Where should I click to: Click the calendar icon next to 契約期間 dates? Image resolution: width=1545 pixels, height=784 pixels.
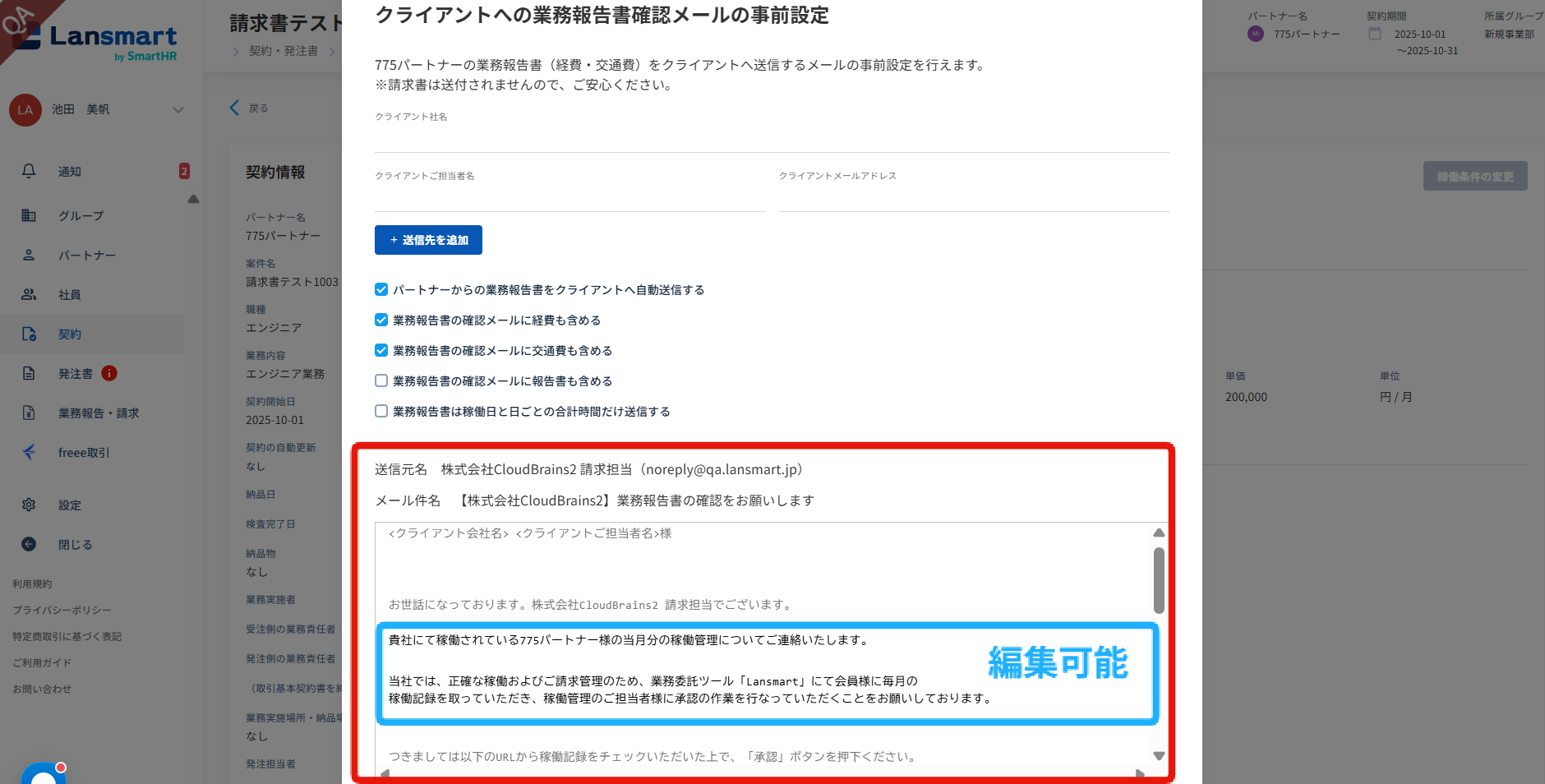(1375, 34)
